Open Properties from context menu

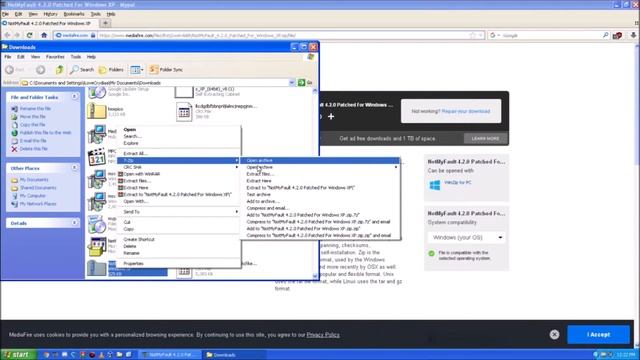(x=179, y=264)
